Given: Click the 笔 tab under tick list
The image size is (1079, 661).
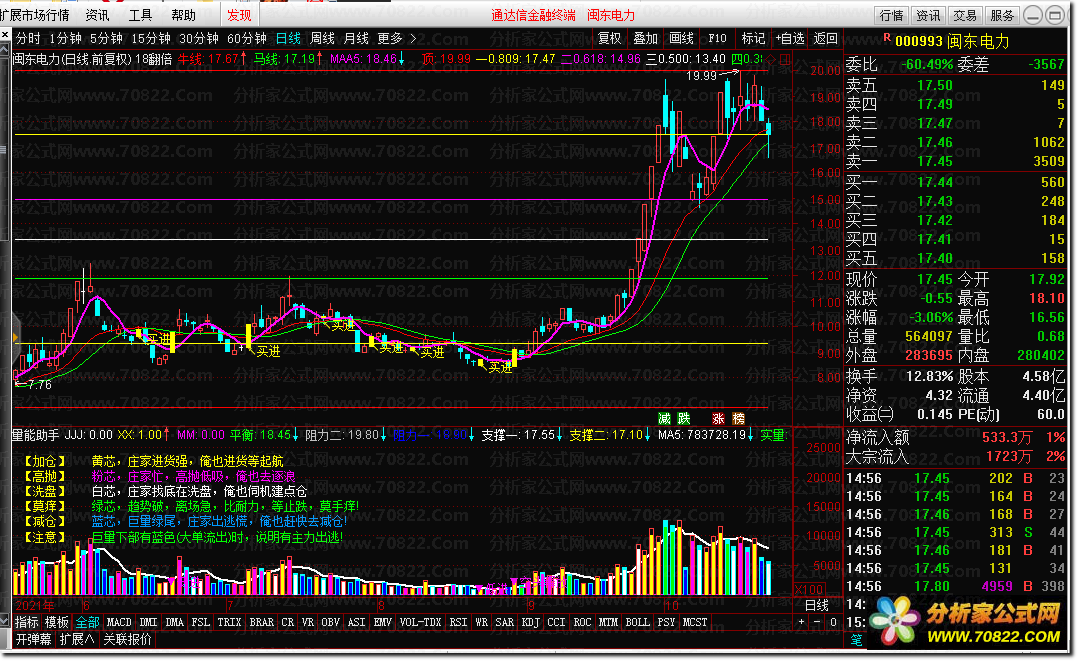Looking at the screenshot, I should [856, 640].
